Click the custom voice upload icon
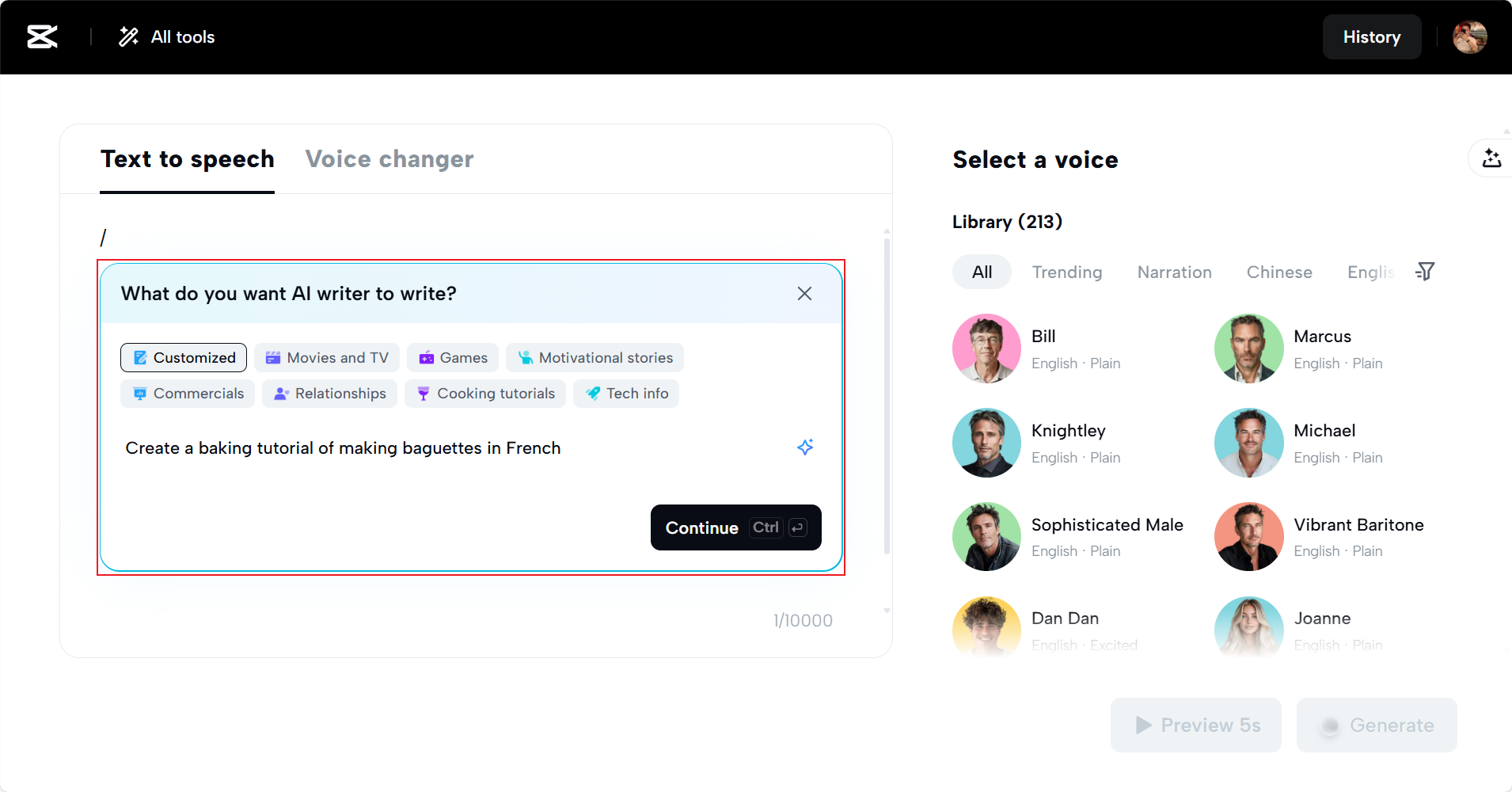The height and width of the screenshot is (792, 1512). 1491,158
